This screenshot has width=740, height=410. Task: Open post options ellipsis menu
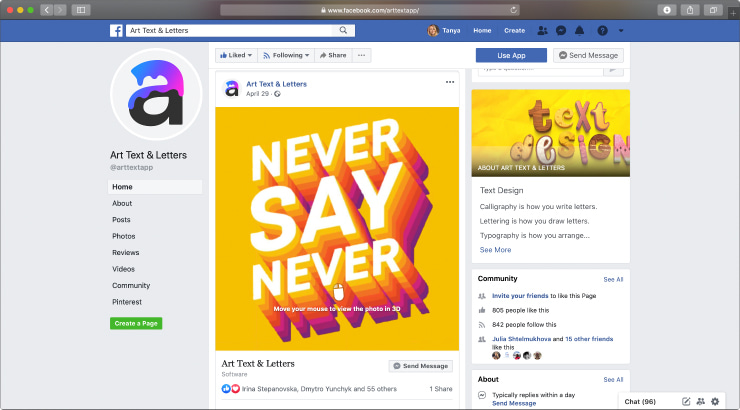pyautogui.click(x=450, y=82)
